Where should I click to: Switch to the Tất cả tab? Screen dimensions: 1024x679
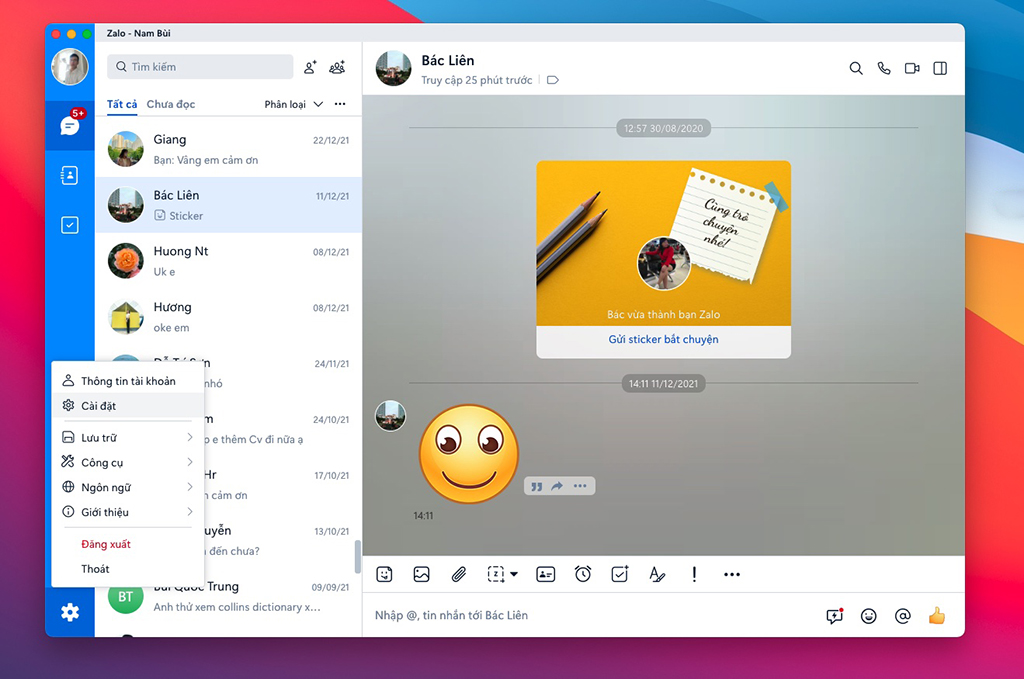tap(122, 104)
